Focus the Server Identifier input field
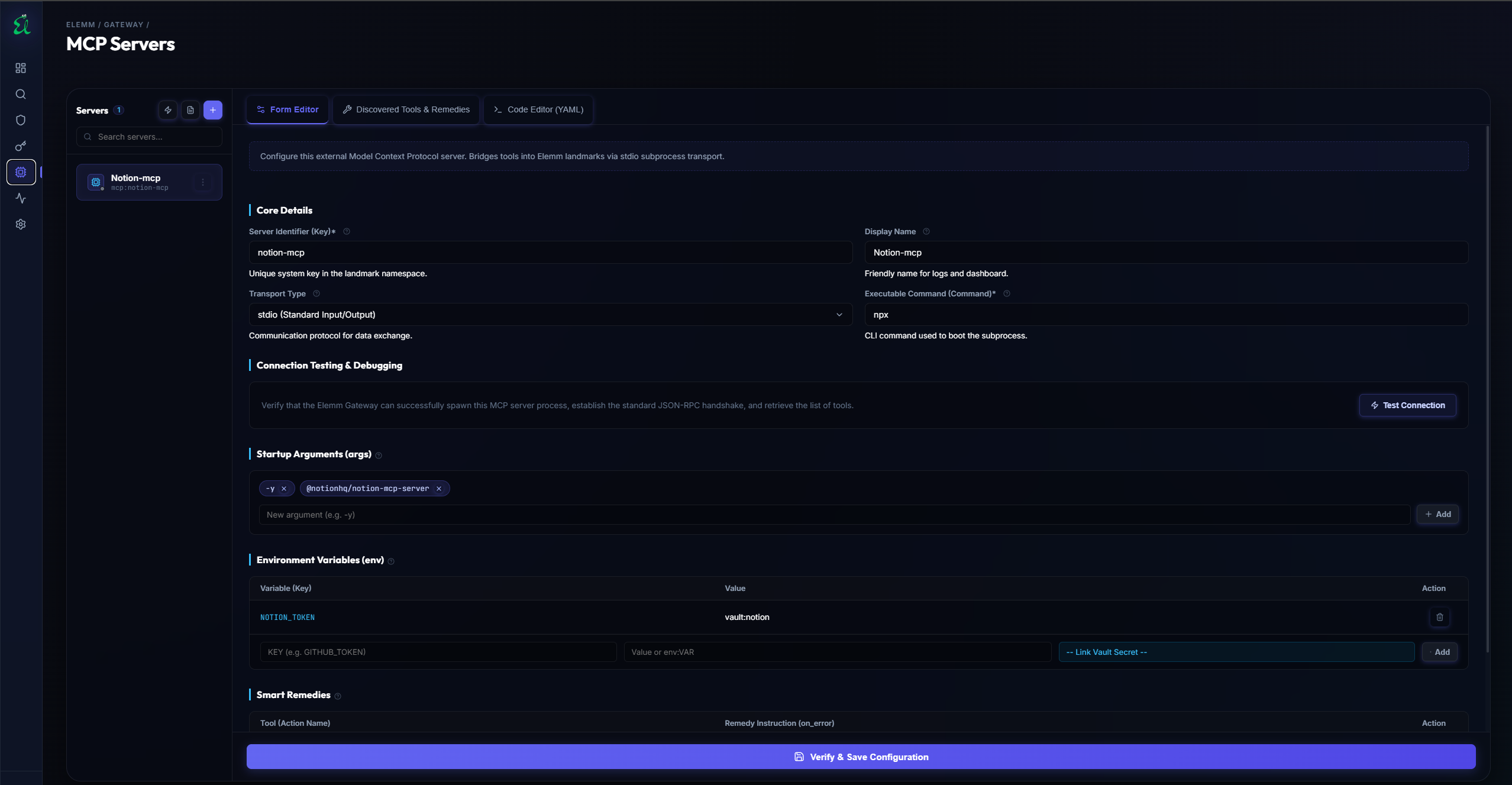 [551, 253]
